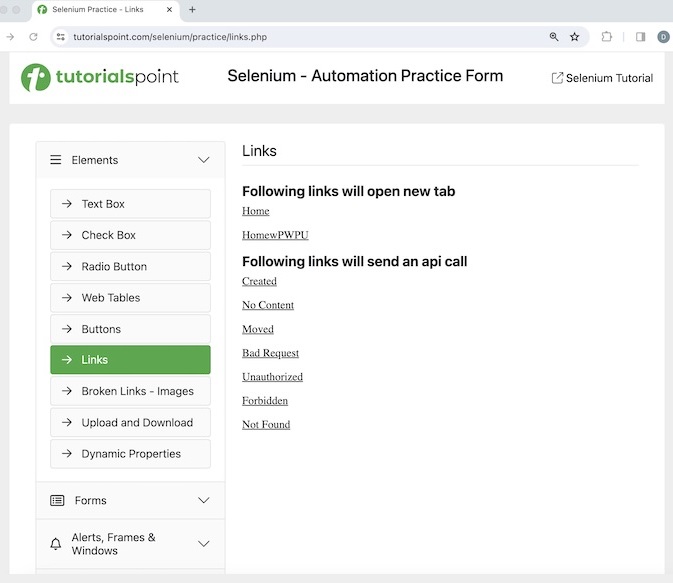Click the tutorialspoint logo
This screenshot has width=673, height=583.
click(x=100, y=77)
